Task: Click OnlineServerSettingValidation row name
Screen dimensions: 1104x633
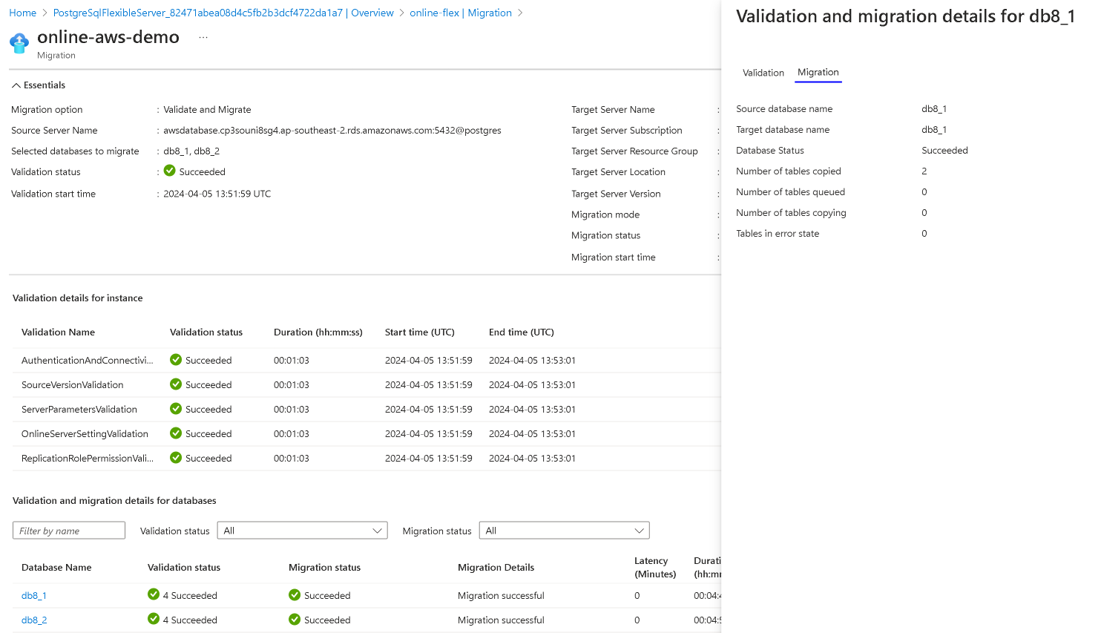Action: 84,434
